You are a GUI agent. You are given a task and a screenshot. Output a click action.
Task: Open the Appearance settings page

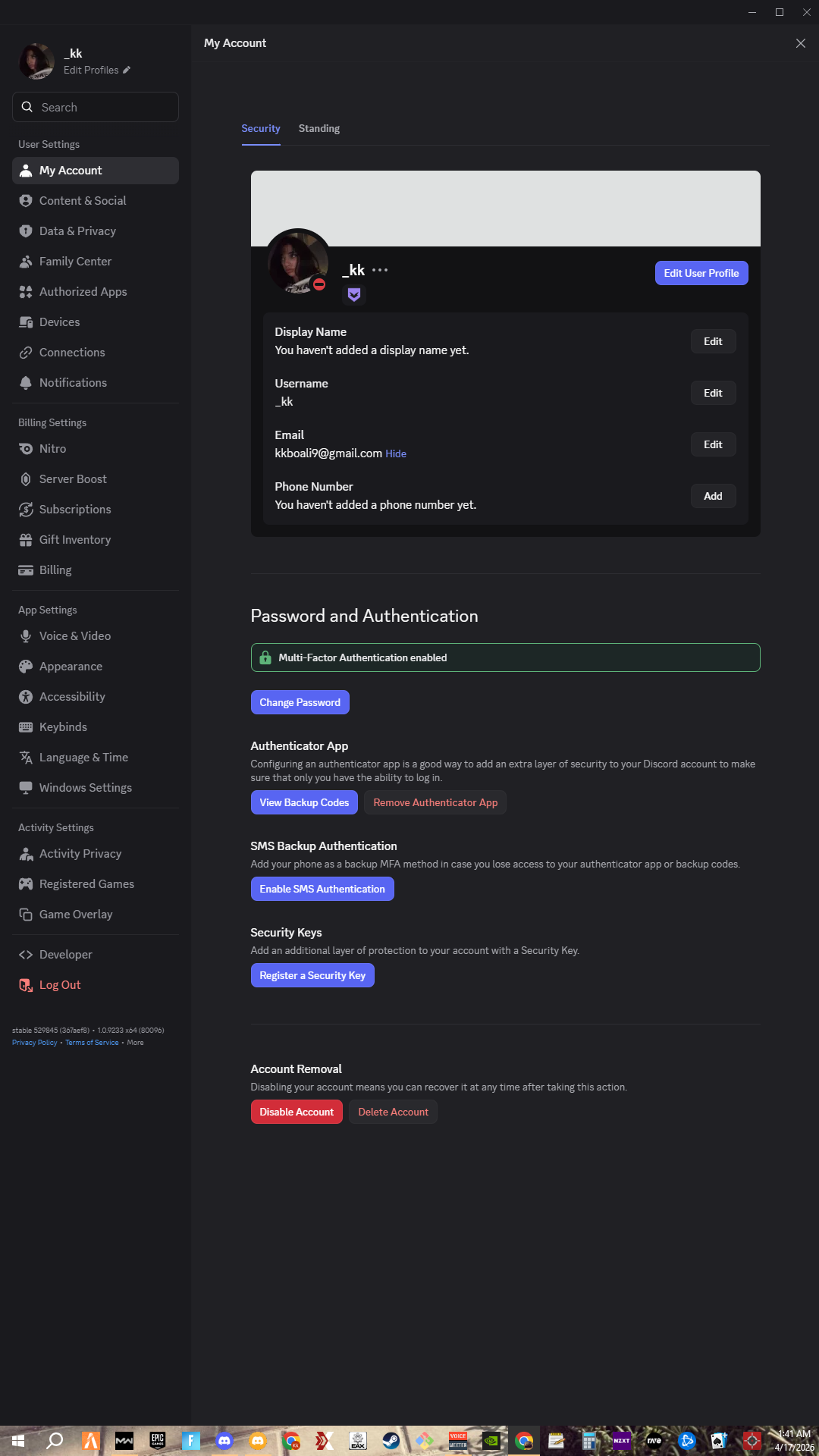[x=71, y=667]
